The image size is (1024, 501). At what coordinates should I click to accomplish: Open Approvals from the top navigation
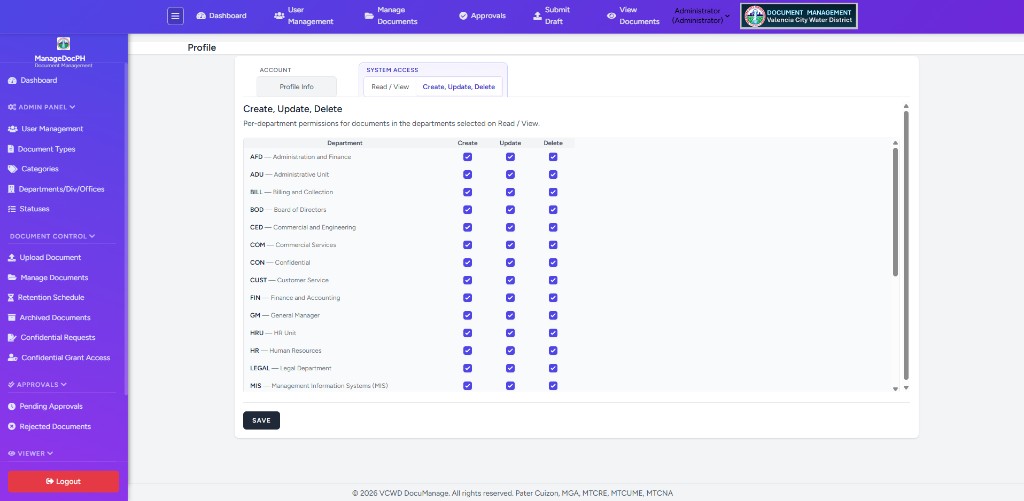482,16
